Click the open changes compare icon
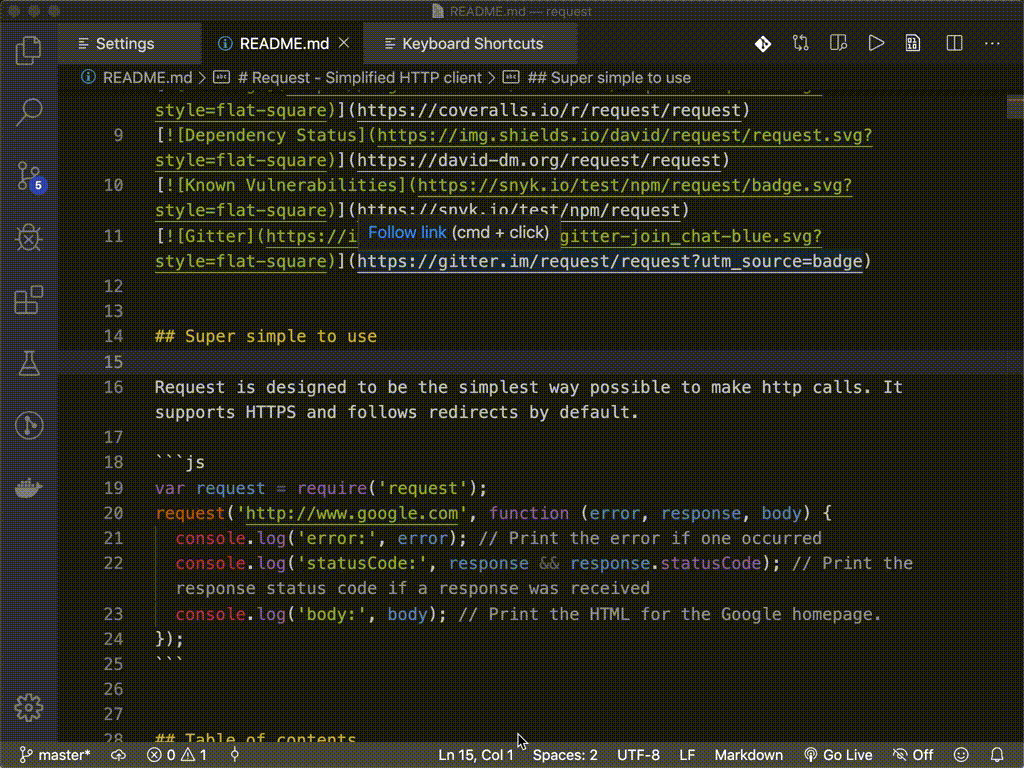 (801, 44)
